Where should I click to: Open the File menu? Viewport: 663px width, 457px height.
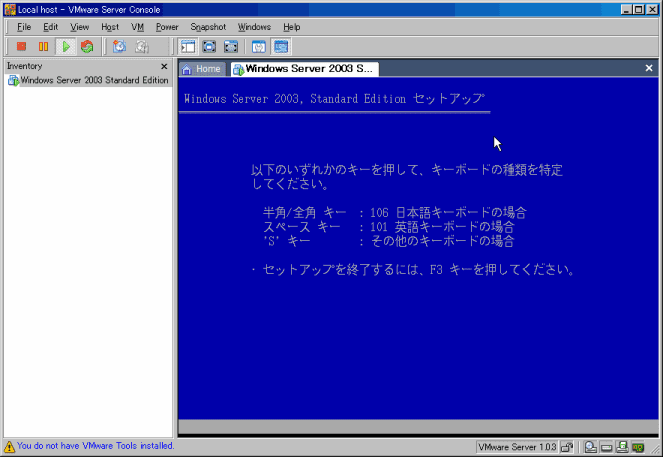(x=24, y=27)
